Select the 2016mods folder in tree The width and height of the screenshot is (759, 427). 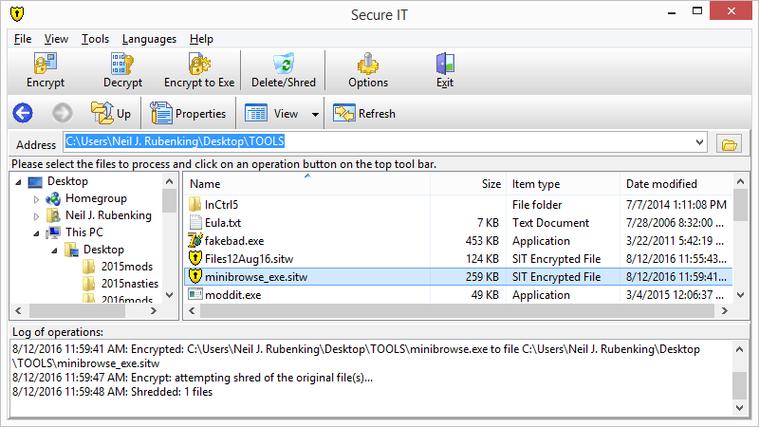click(127, 300)
